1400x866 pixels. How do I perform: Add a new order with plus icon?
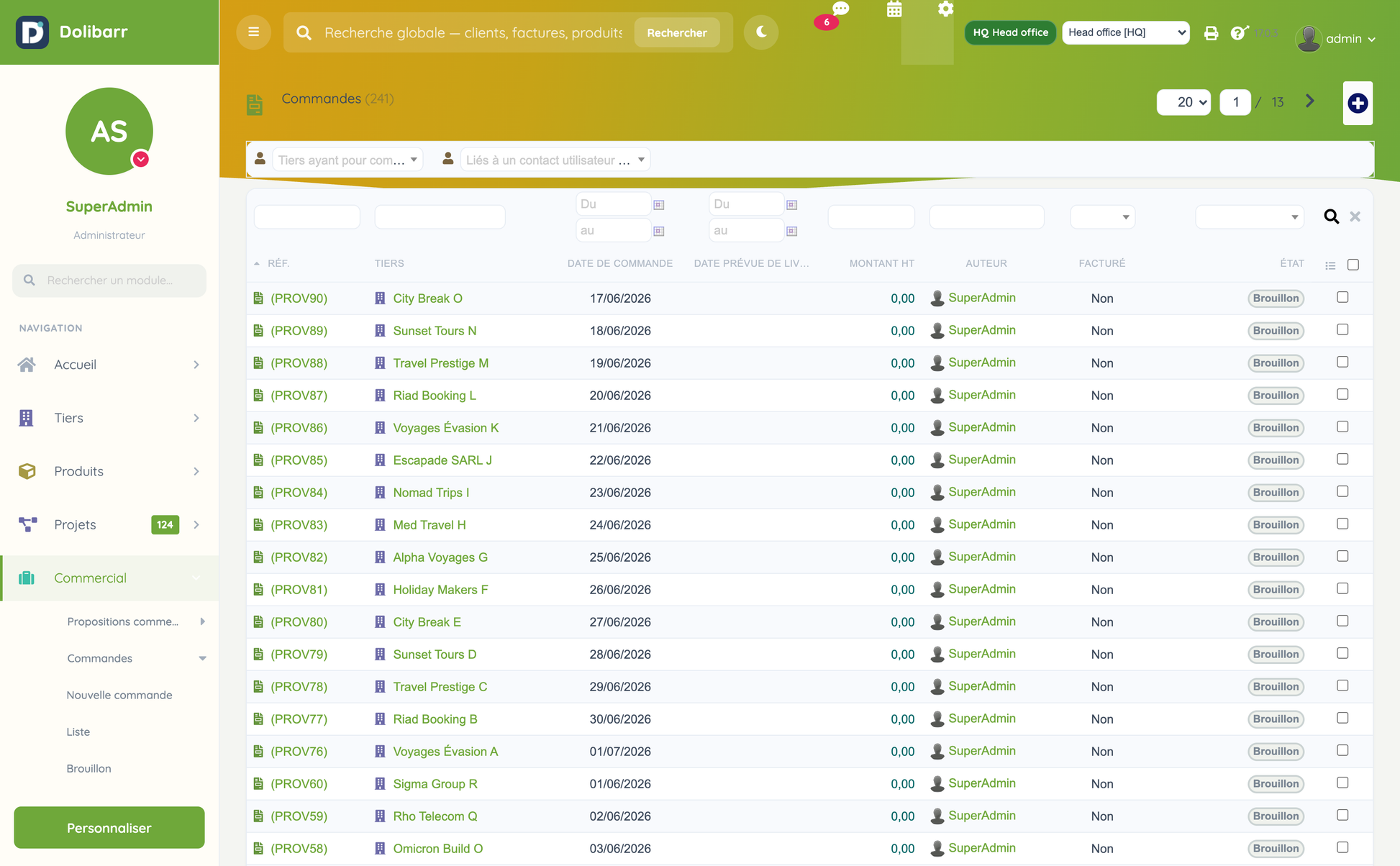point(1358,104)
